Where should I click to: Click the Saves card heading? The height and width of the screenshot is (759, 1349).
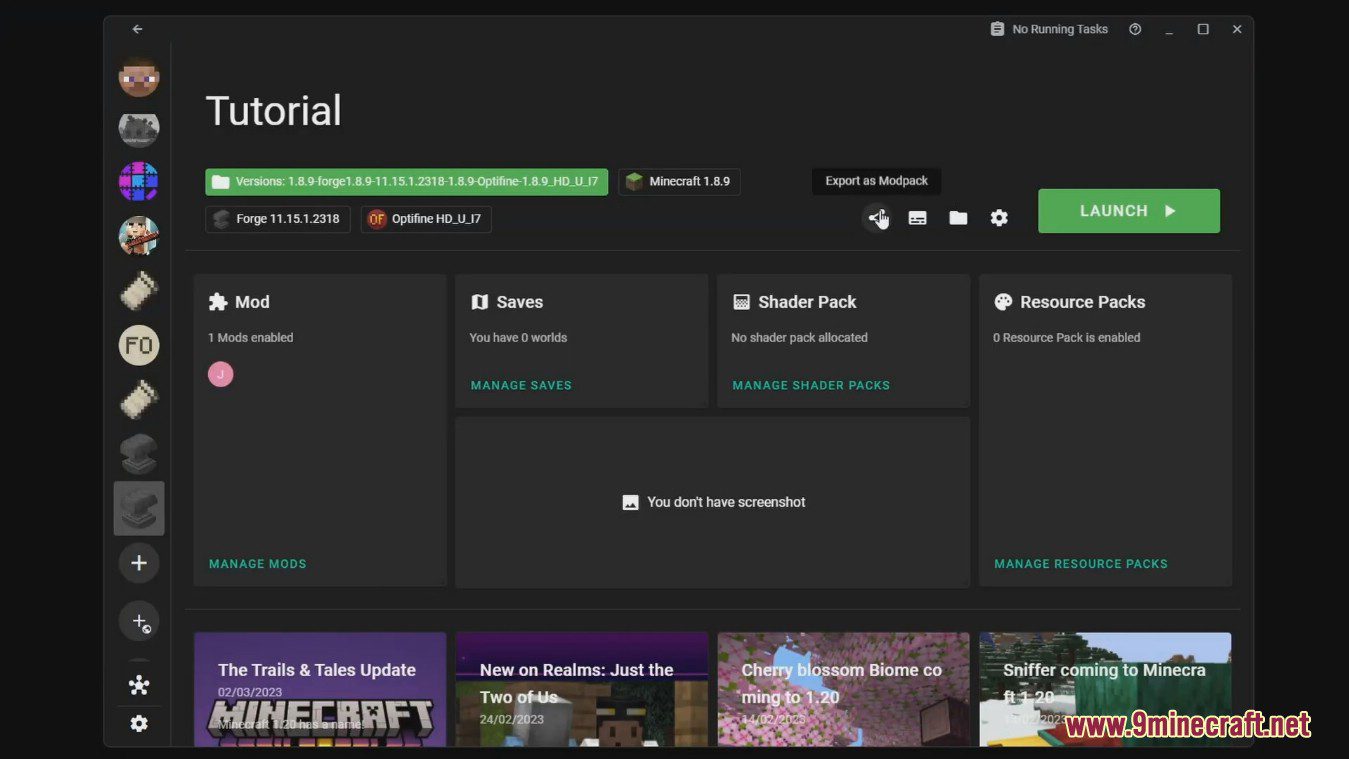pos(507,302)
